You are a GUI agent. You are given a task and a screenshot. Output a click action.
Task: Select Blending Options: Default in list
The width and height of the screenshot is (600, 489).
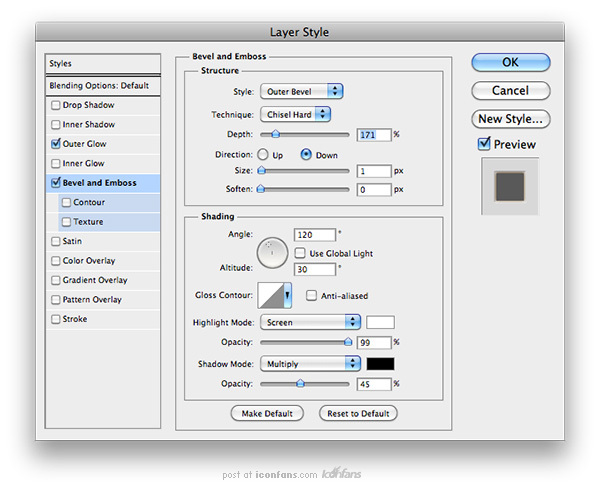click(x=98, y=86)
